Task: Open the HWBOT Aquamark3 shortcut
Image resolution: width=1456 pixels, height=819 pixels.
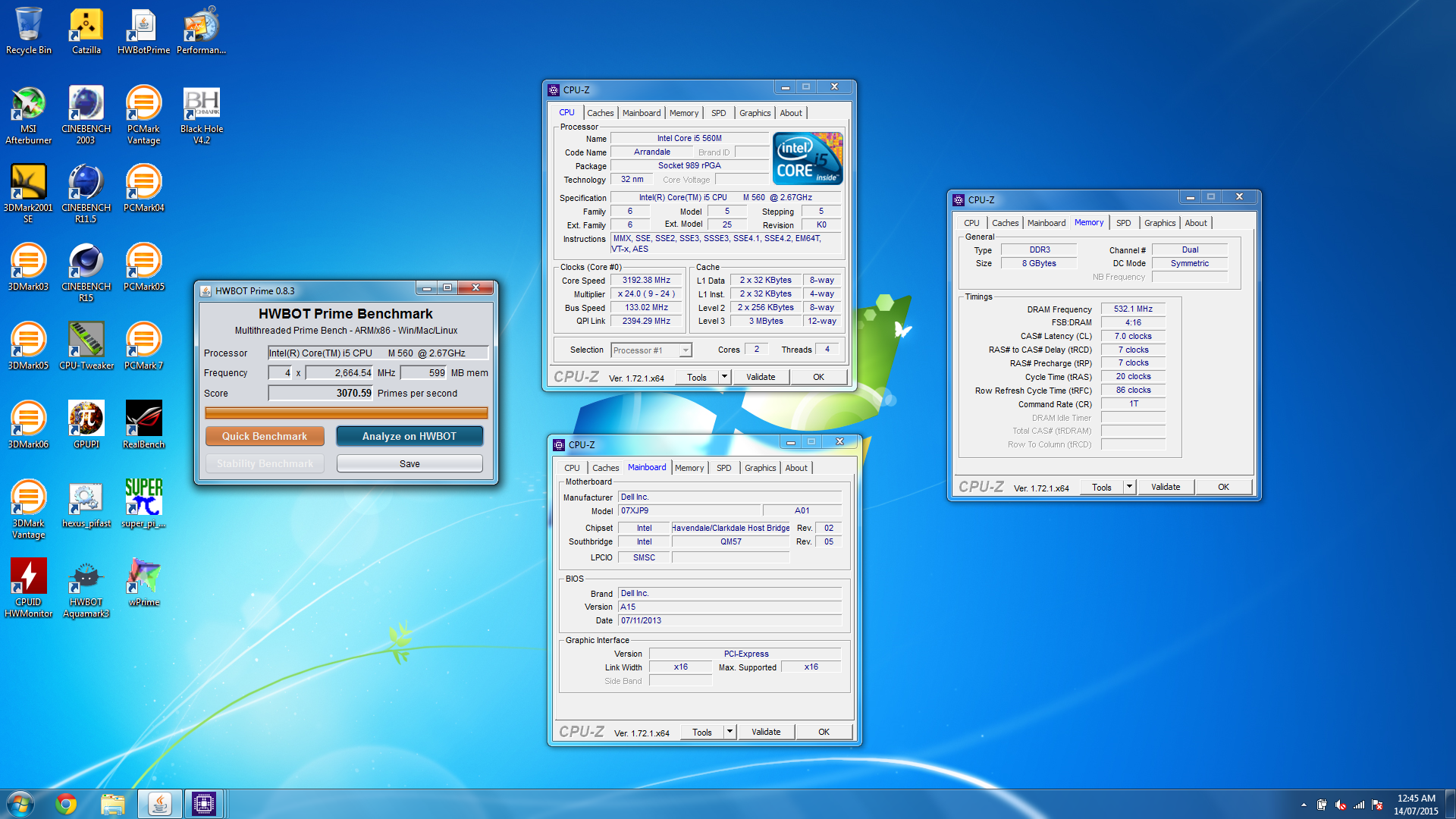Action: pyautogui.click(x=86, y=588)
